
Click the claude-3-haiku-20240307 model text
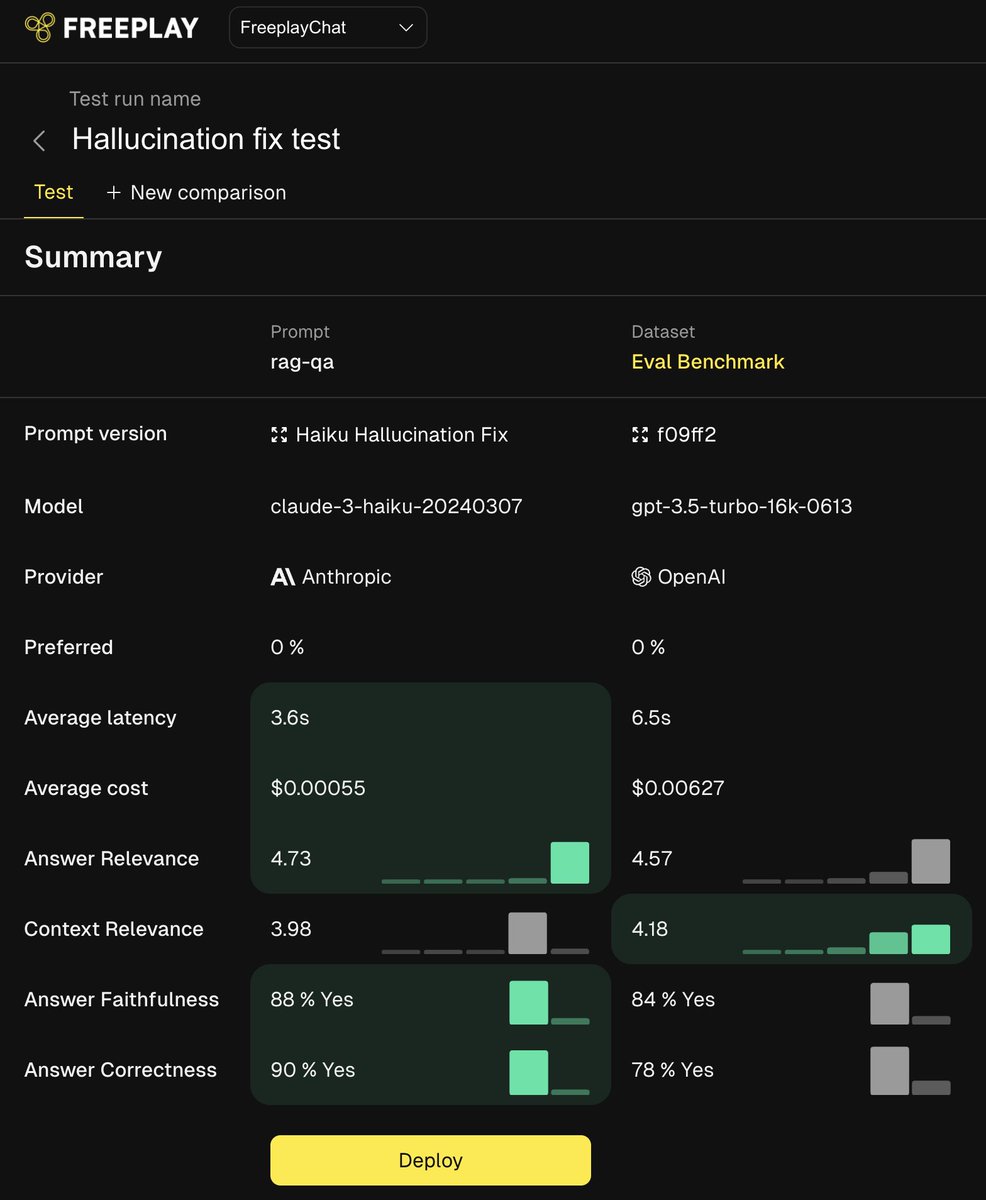click(396, 506)
